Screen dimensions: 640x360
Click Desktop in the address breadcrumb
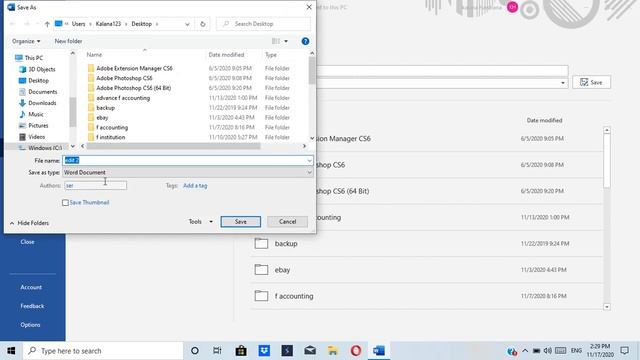(142, 24)
